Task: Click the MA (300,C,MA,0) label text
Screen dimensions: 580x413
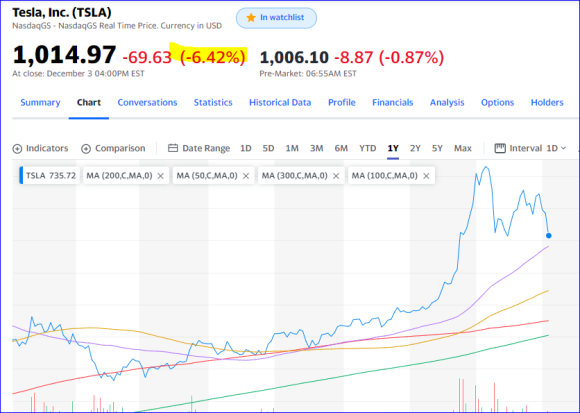Action: tap(294, 176)
